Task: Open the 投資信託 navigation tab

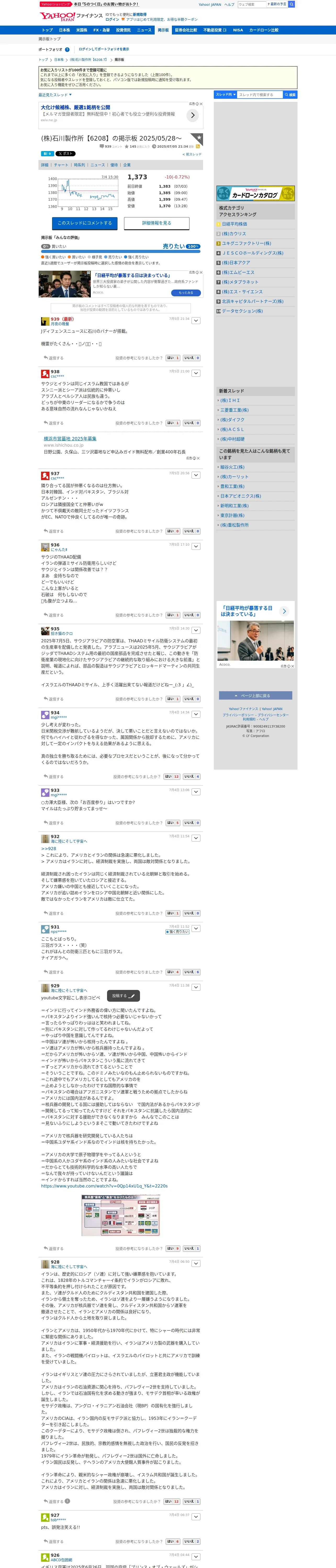Action: tap(123, 30)
